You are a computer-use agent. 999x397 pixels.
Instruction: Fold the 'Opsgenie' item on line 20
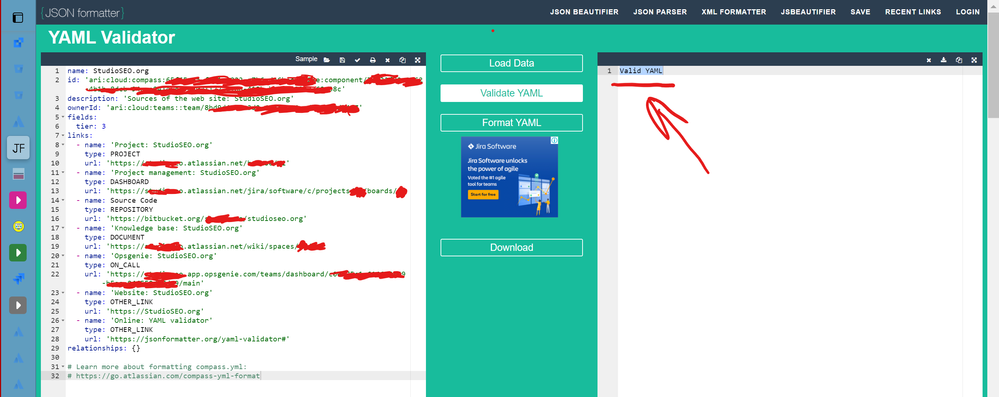point(62,256)
